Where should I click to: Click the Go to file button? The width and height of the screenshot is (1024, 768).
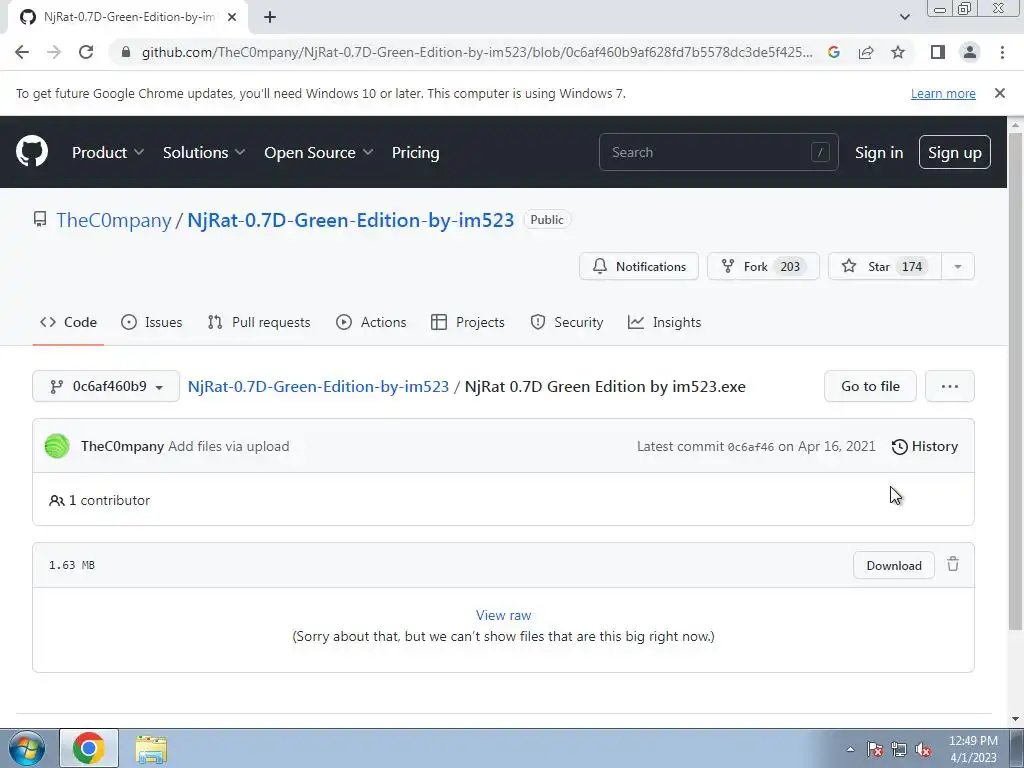[870, 386]
